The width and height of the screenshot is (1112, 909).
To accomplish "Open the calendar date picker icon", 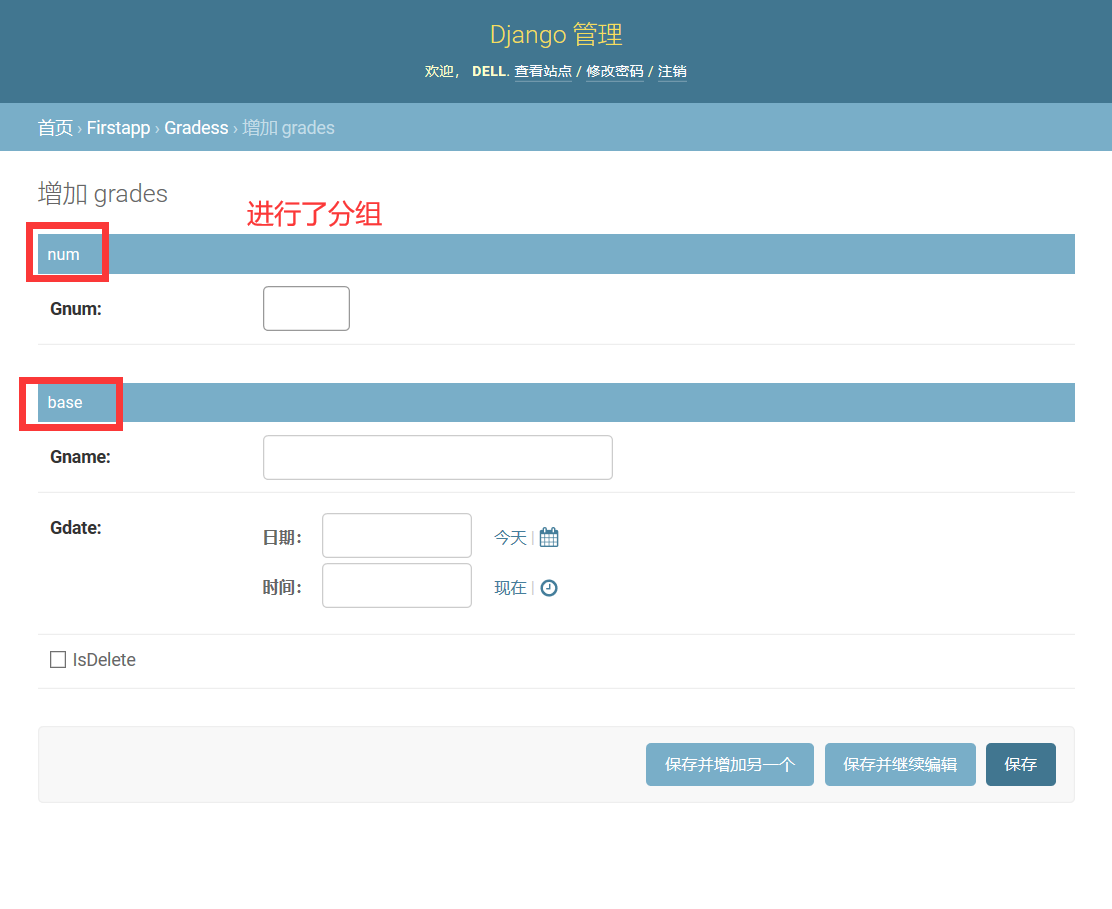I will 549,537.
